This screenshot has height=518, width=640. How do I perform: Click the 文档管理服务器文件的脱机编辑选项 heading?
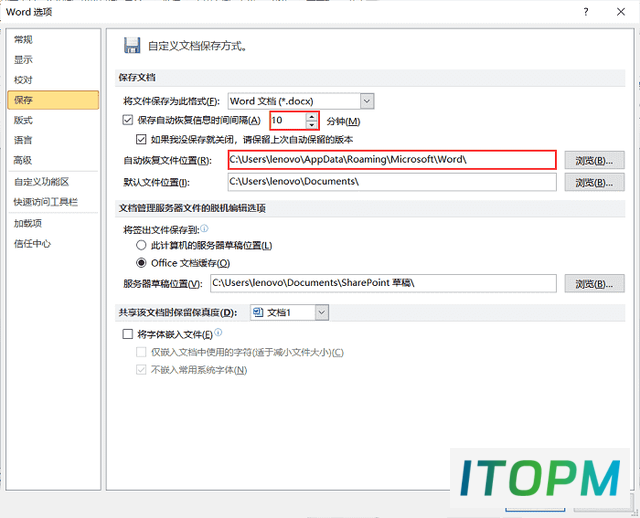tap(192, 208)
